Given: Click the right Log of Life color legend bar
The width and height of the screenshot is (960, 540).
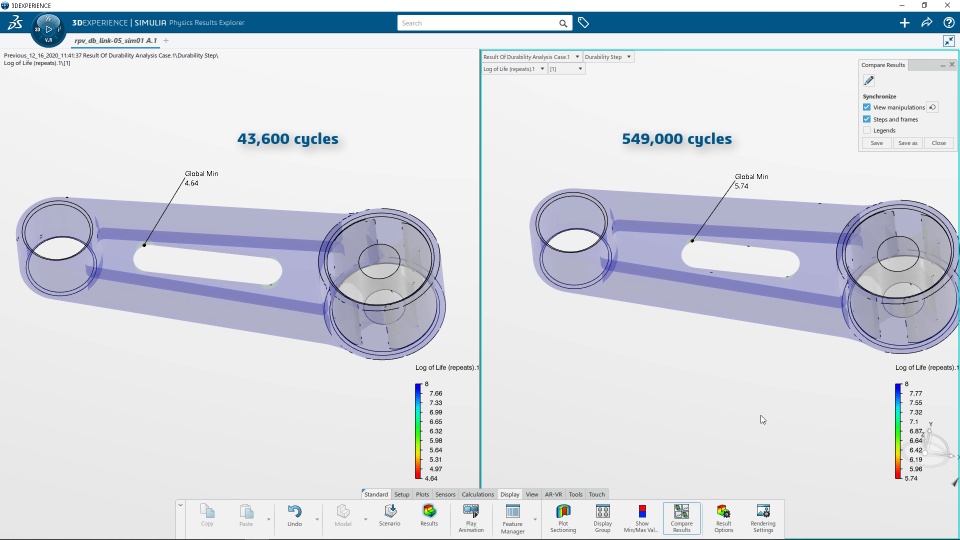Looking at the screenshot, I should [x=898, y=431].
